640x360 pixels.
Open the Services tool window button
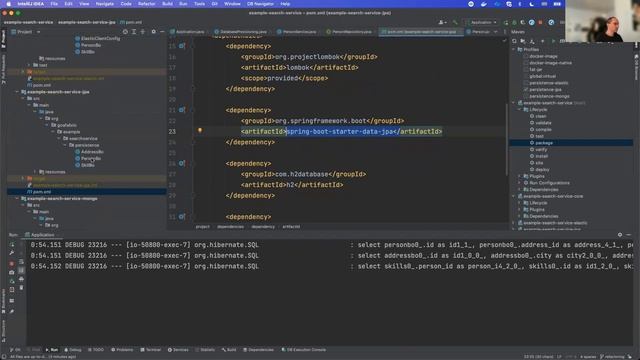point(178,350)
